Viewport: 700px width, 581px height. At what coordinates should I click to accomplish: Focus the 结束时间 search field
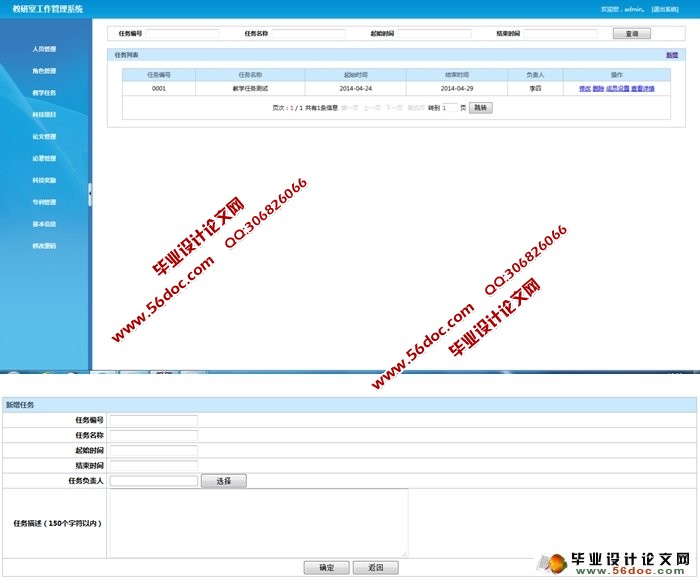(560, 33)
